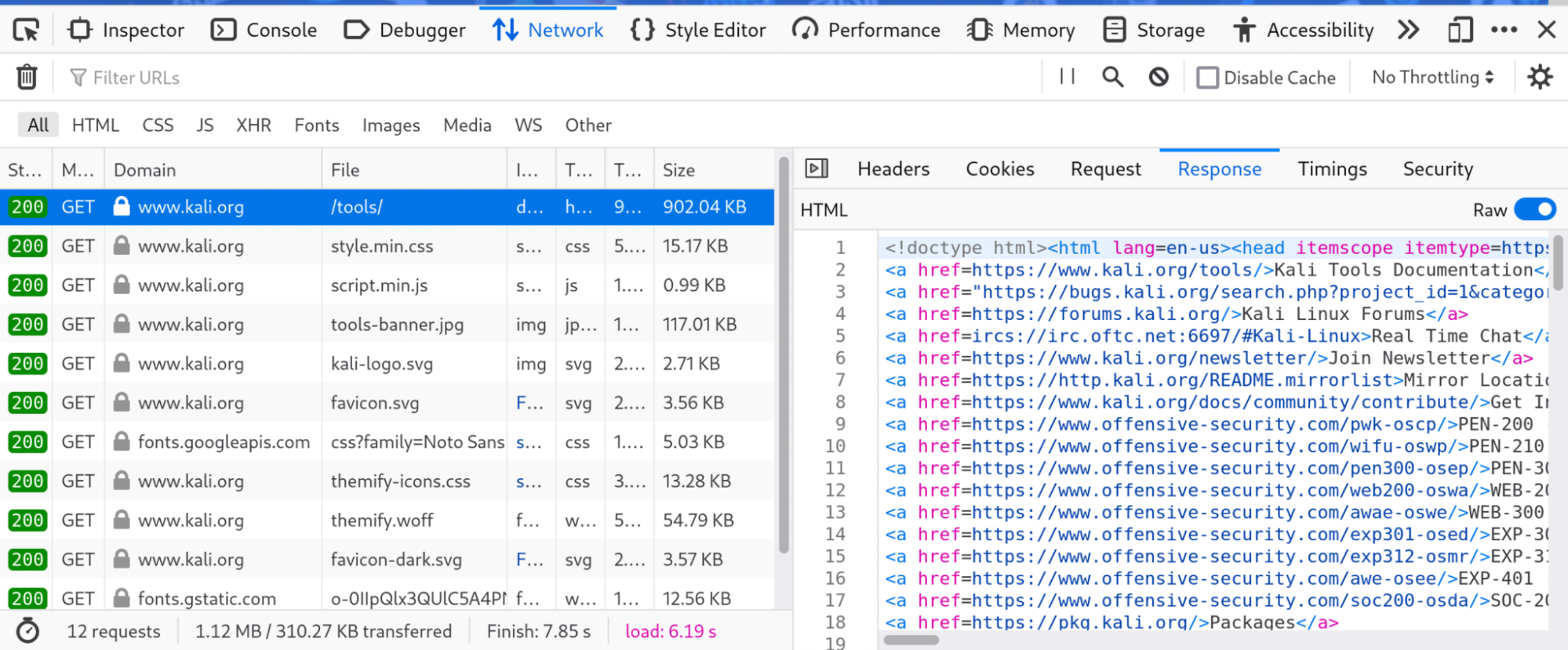Select the favicon.svg request
Viewport: 1568px width, 650px height.
(387, 402)
